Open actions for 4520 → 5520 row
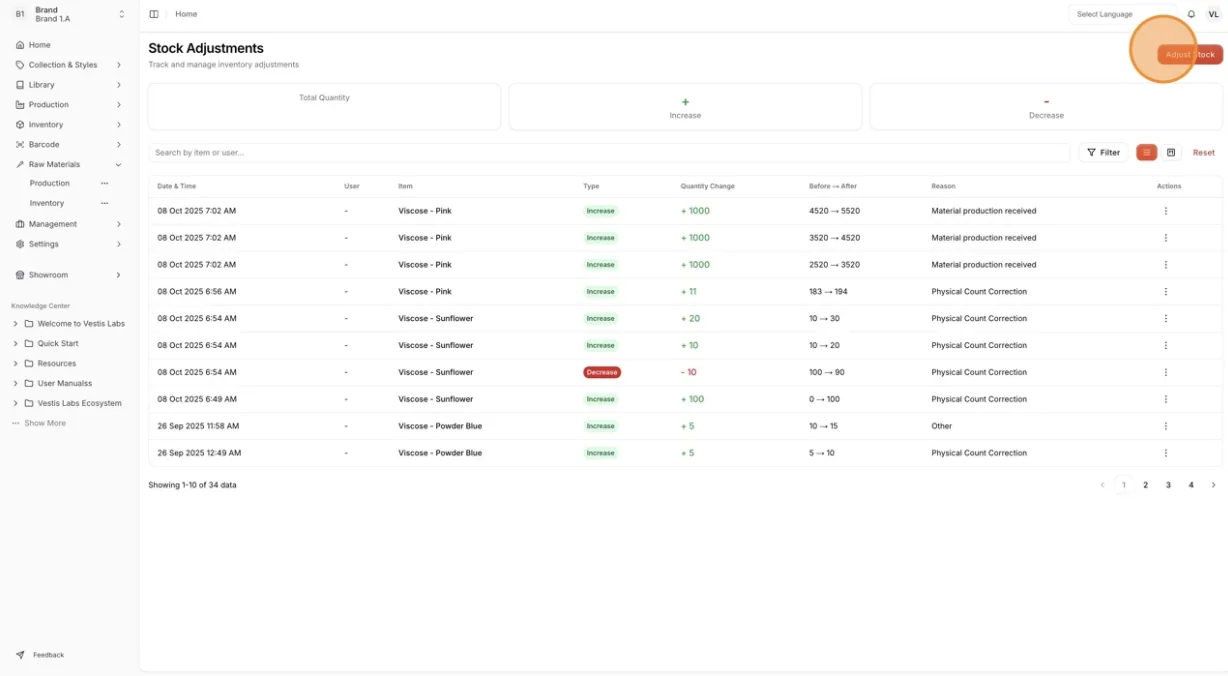1228x676 pixels. coord(1165,211)
